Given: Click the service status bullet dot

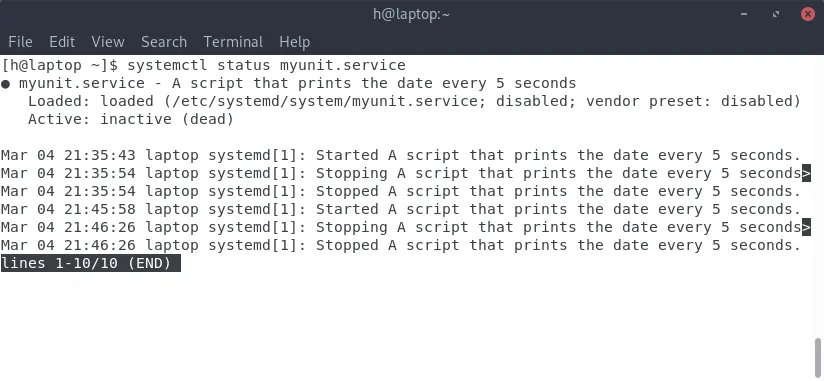Looking at the screenshot, I should [x=5, y=84].
